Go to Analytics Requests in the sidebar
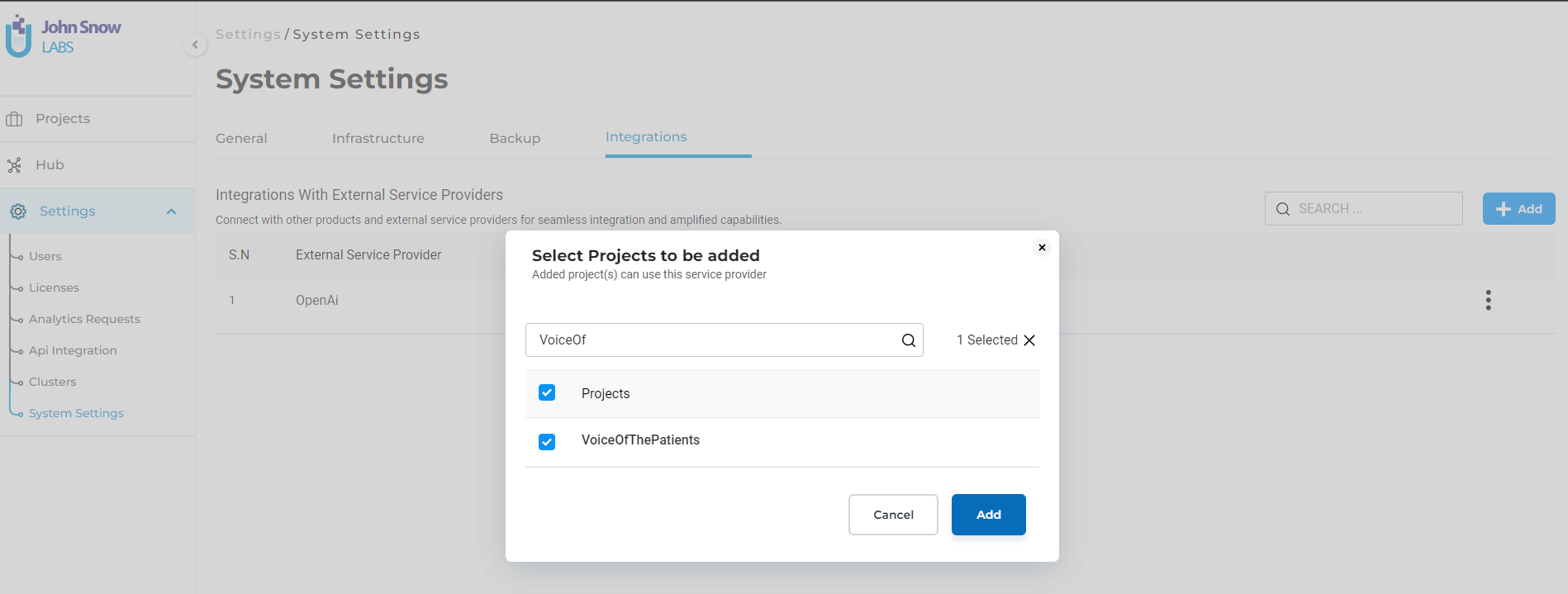Screen dimensions: 1568x594 click(84, 319)
